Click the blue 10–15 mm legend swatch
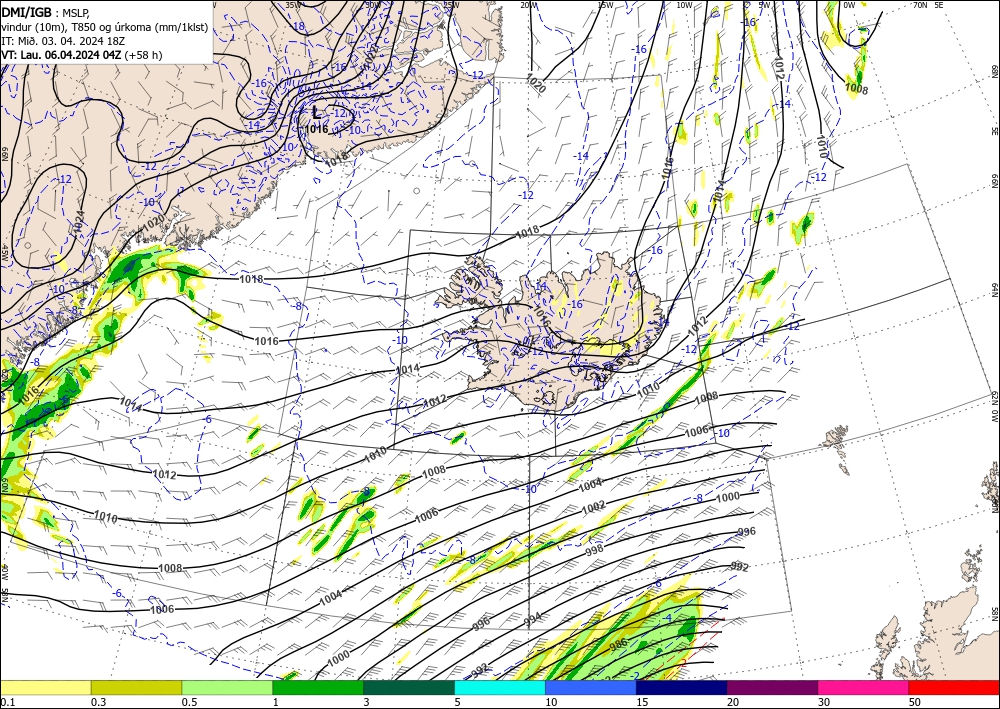Screen dimensions: 1000x709 [591, 687]
